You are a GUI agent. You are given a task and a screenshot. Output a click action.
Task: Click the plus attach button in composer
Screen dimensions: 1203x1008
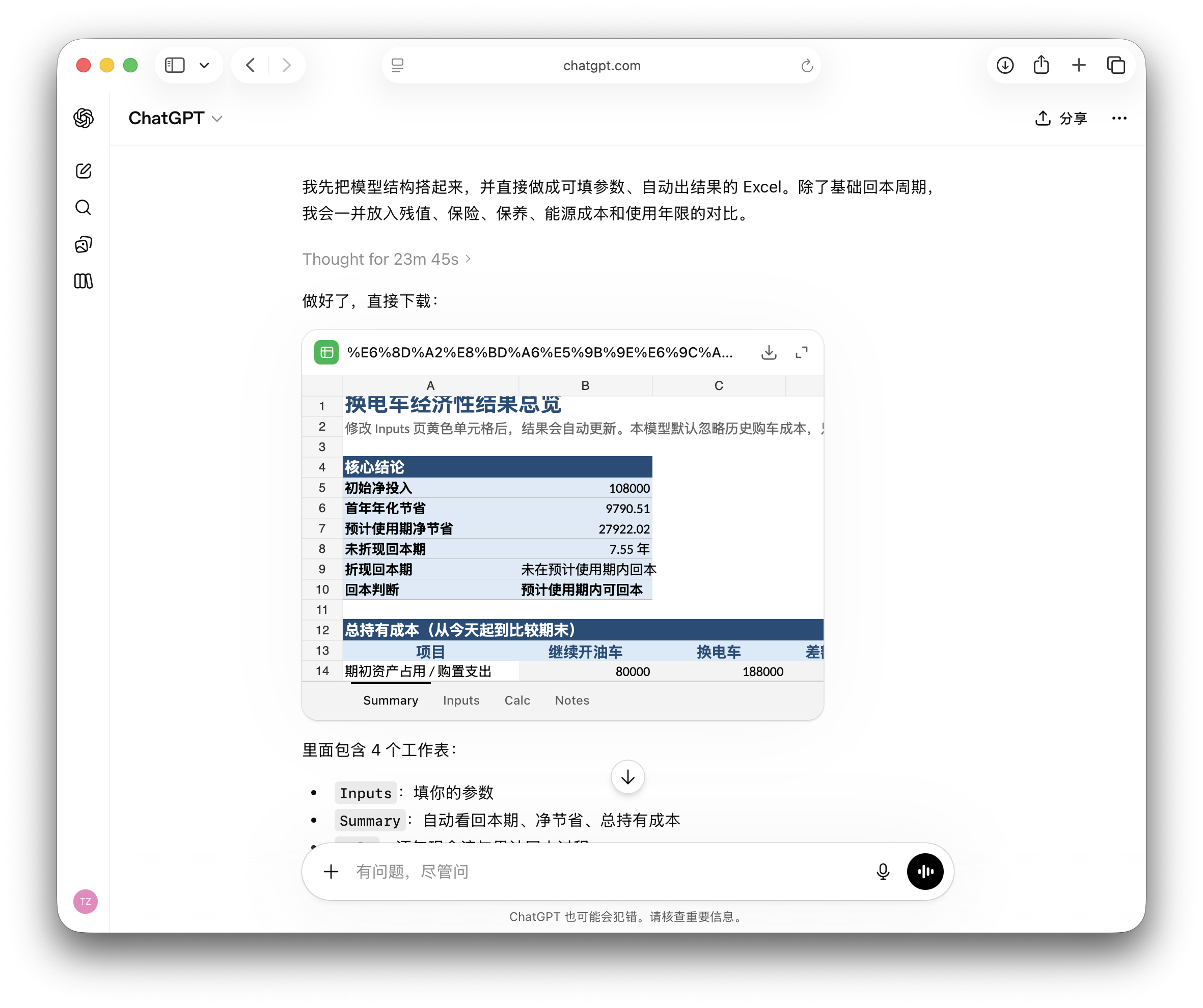coord(331,871)
